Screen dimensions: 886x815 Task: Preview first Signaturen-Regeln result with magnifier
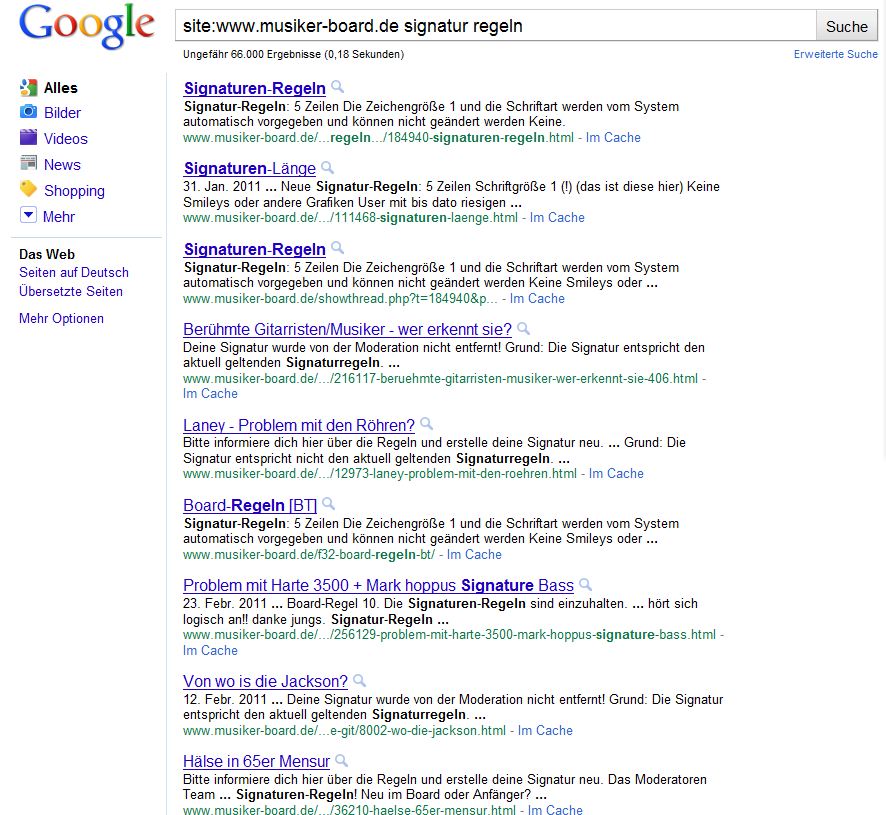337,87
